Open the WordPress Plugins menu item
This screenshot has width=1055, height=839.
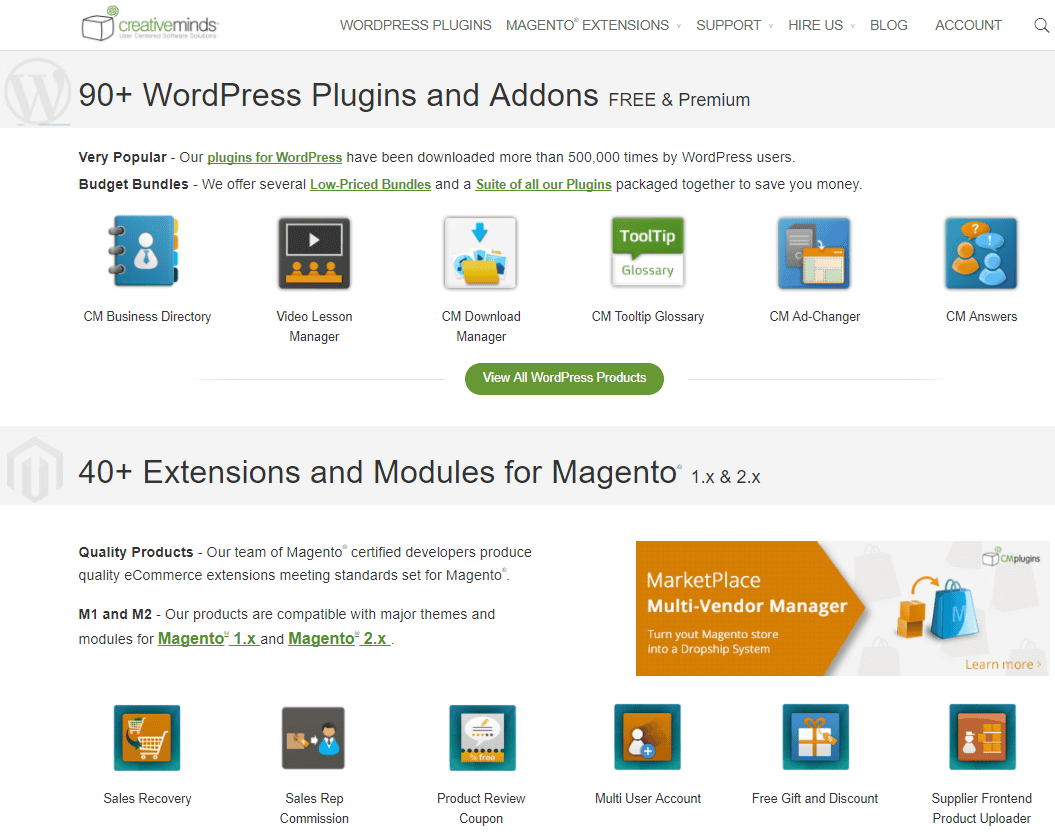click(x=416, y=26)
